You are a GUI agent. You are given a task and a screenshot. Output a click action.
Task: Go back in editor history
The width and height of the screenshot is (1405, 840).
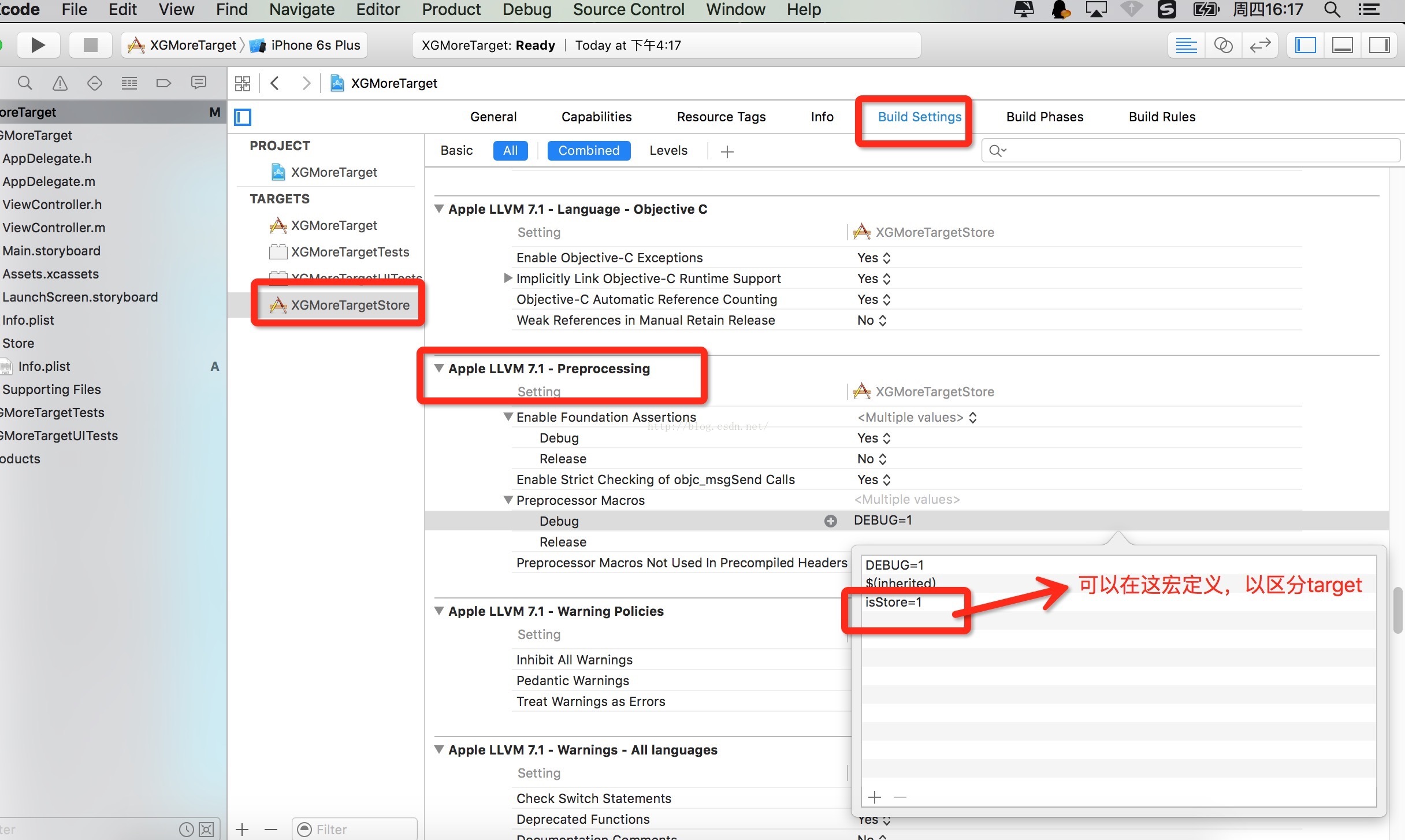pyautogui.click(x=275, y=83)
